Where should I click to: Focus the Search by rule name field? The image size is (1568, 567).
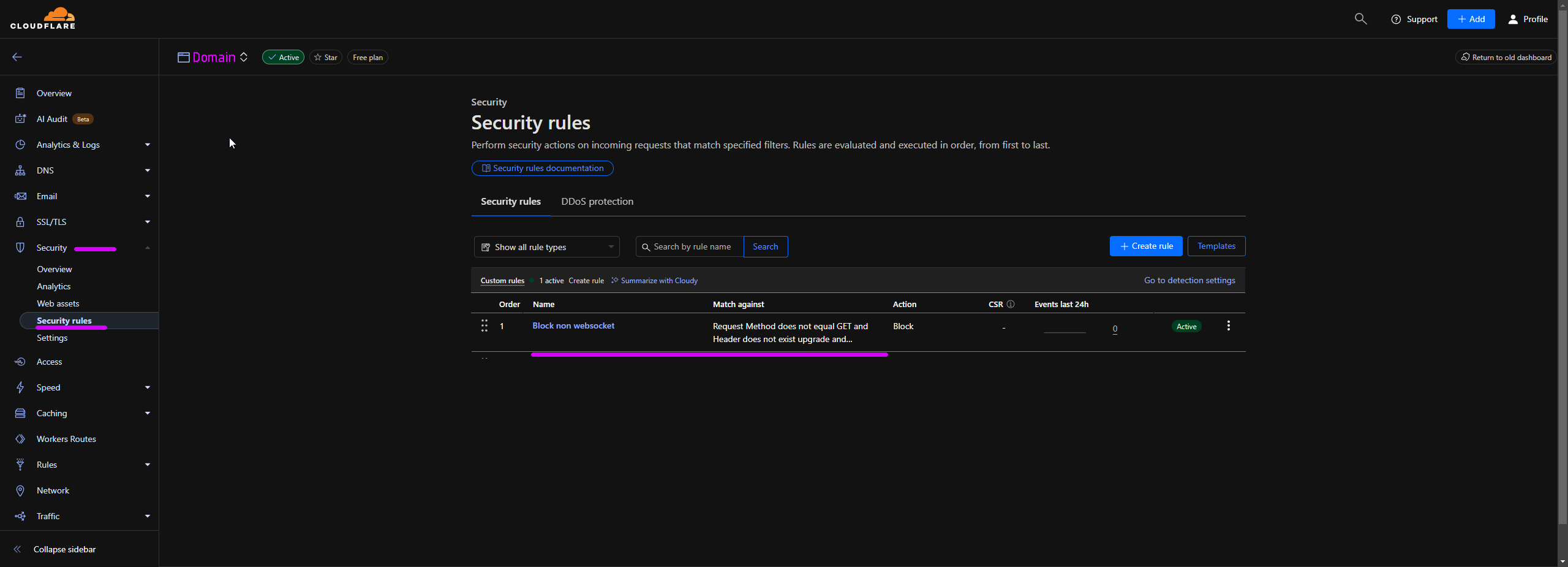692,247
